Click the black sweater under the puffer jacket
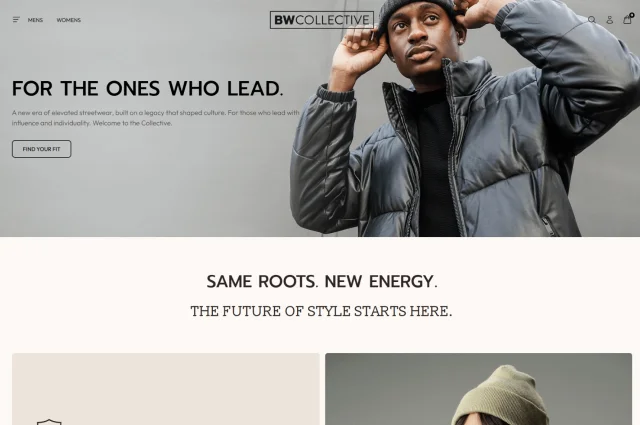Screen dimensions: 640x425 [x=435, y=163]
